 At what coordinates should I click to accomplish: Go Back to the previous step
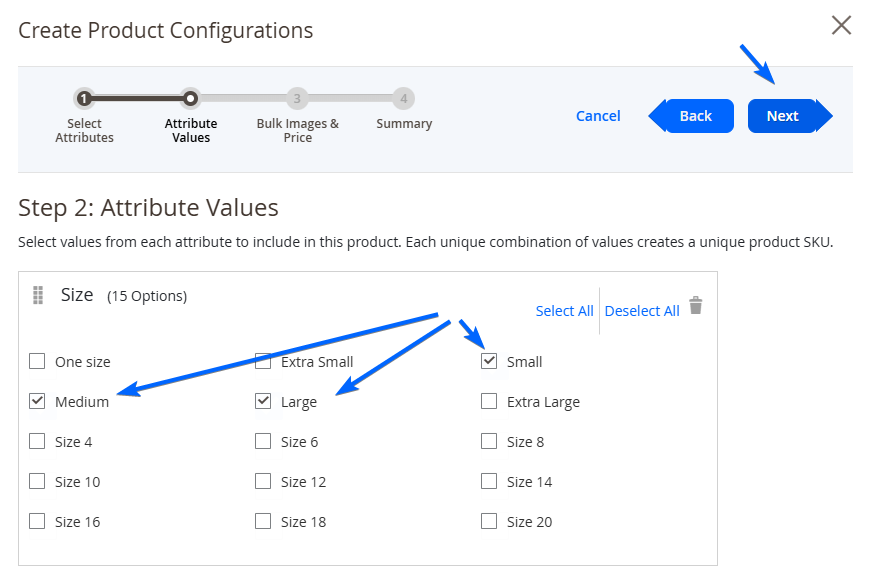pos(691,116)
